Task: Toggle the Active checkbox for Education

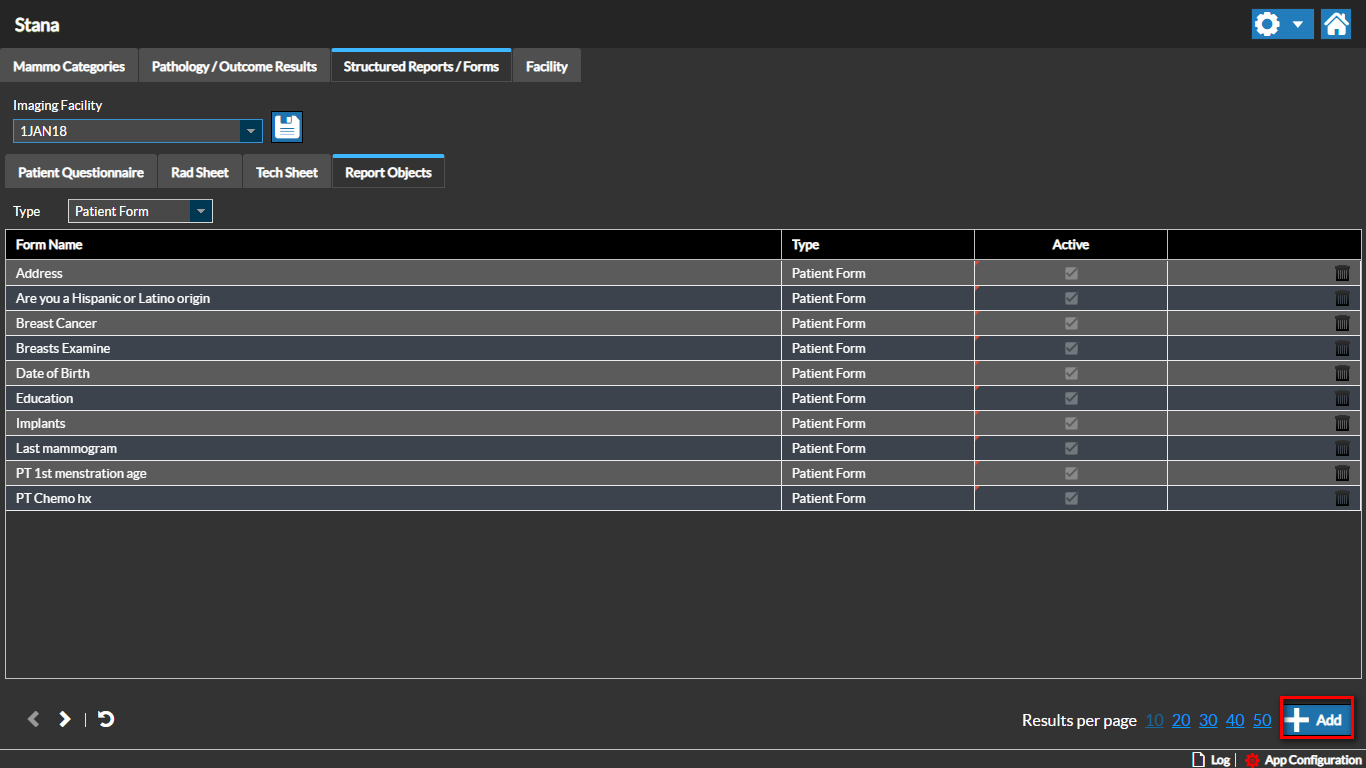Action: (1071, 398)
